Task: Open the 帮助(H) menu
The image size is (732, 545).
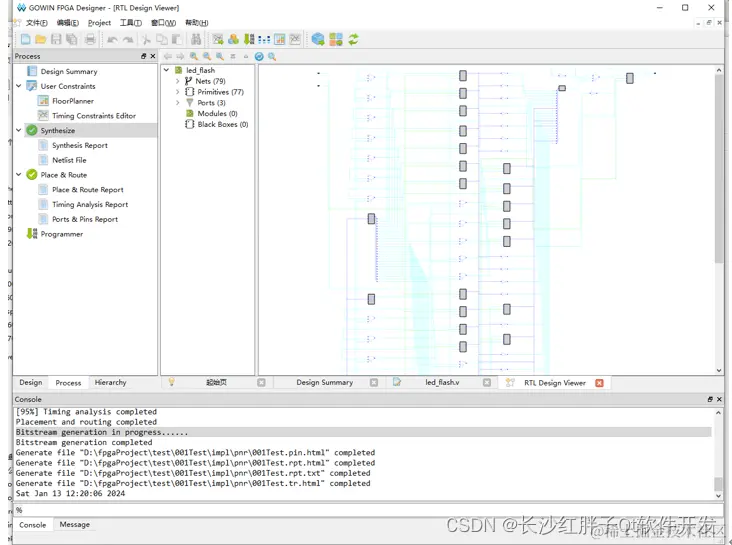Action: point(197,22)
